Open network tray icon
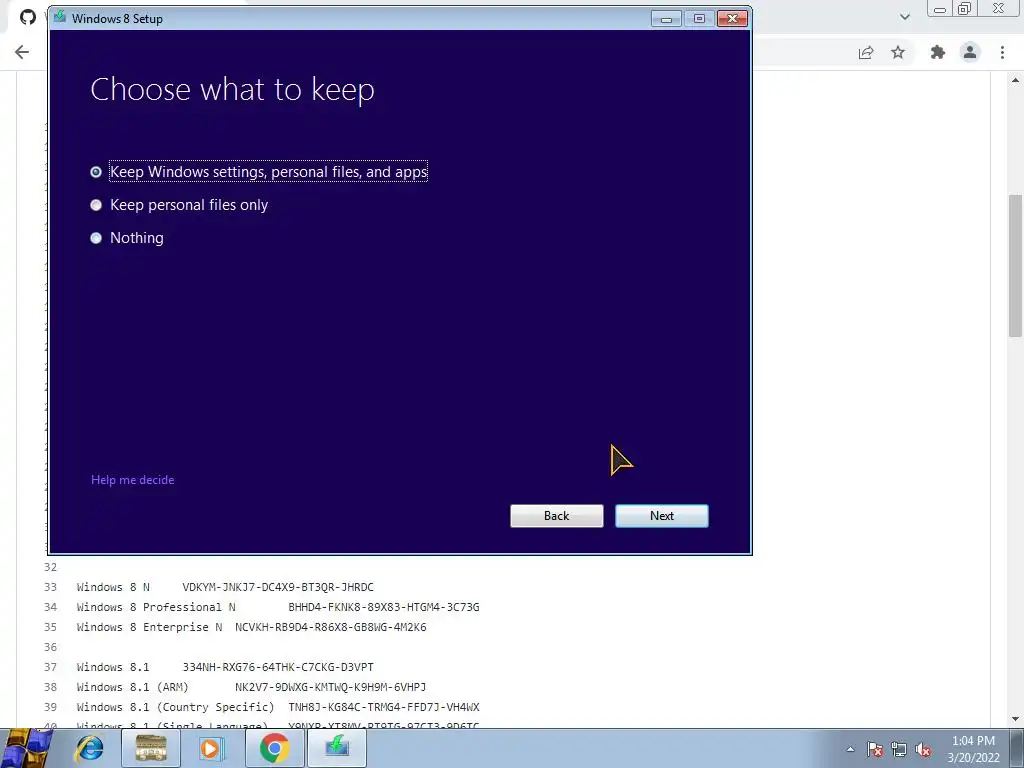 click(x=899, y=750)
